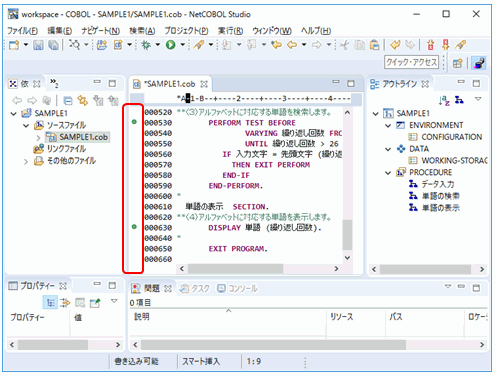Click the クイック・アクセス field
The width and height of the screenshot is (496, 377).
pos(411,62)
